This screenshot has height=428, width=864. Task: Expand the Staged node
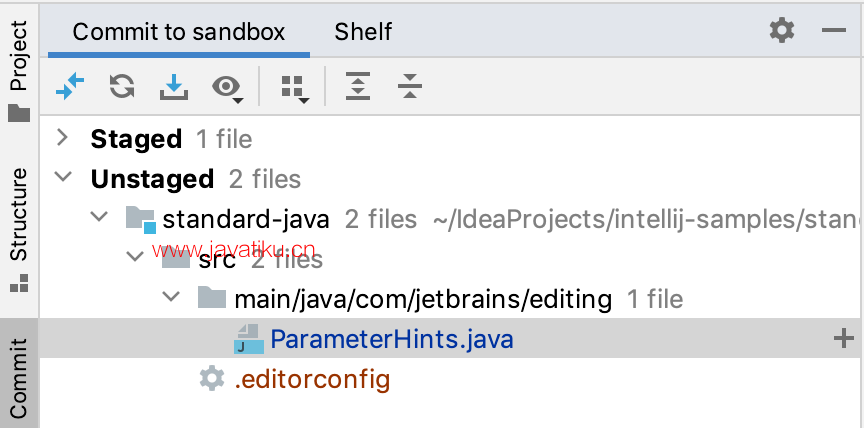62,138
